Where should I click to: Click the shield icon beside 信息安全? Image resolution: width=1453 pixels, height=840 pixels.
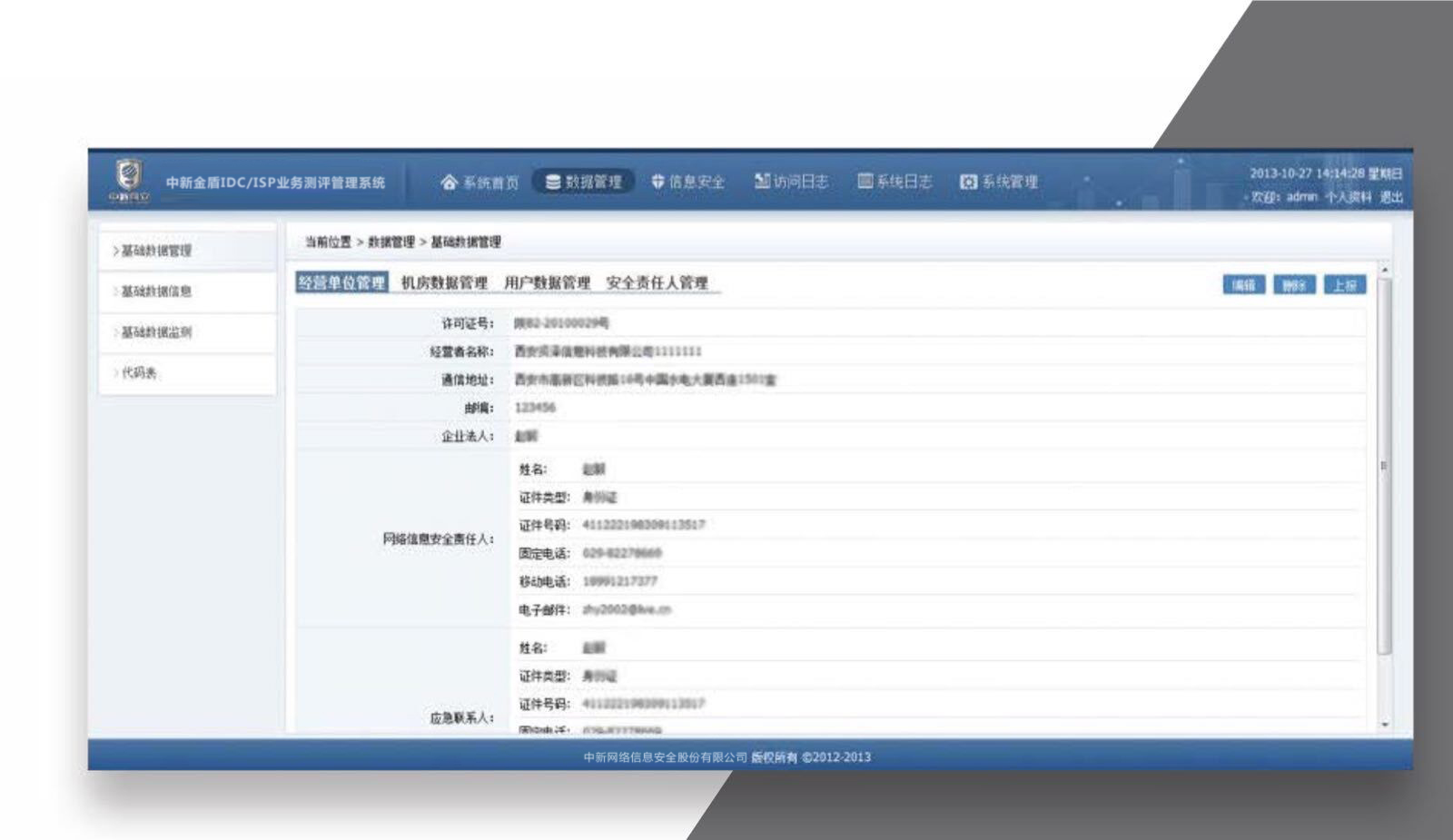[657, 183]
